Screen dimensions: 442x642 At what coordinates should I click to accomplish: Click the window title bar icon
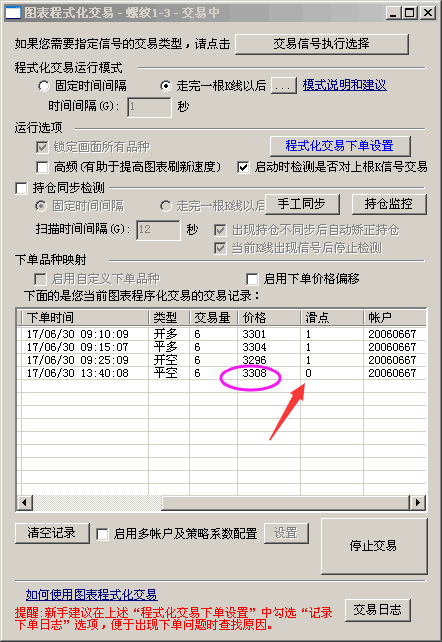point(13,13)
